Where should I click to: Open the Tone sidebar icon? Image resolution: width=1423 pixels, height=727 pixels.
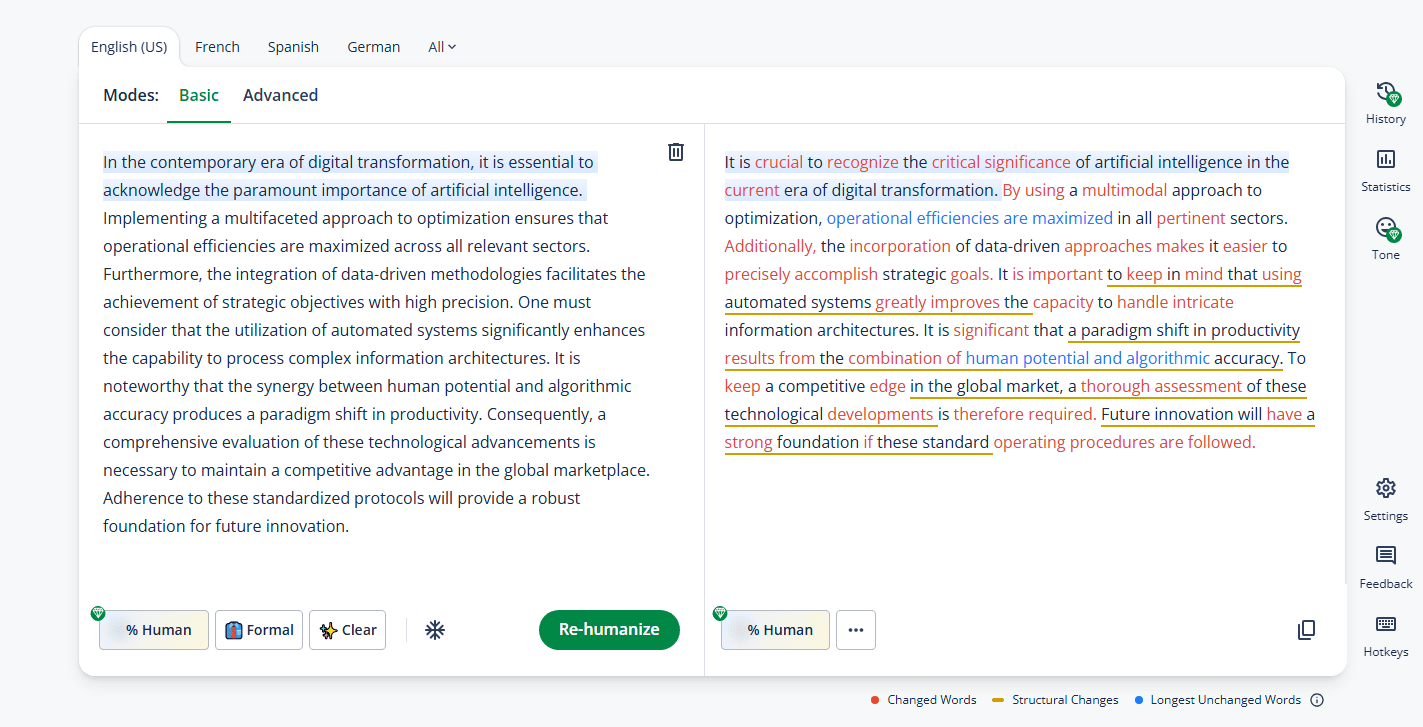pos(1385,229)
